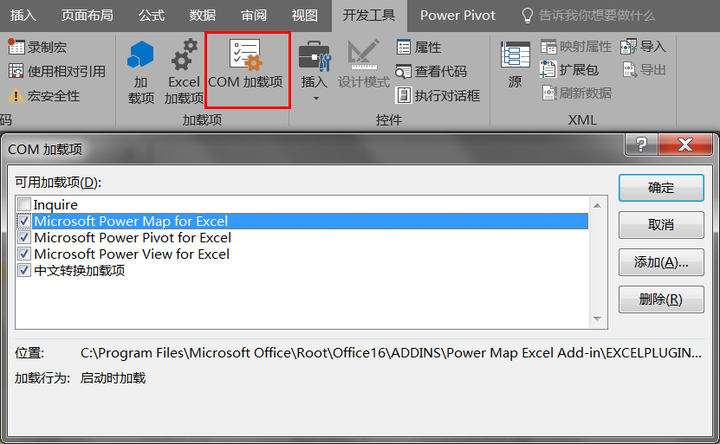The width and height of the screenshot is (720, 444).
Task: Select the 开发工具 tab
Action: click(x=369, y=16)
